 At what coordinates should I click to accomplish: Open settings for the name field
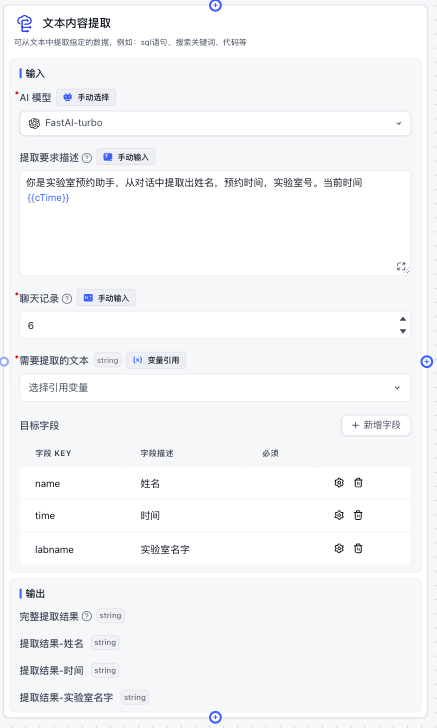(339, 483)
